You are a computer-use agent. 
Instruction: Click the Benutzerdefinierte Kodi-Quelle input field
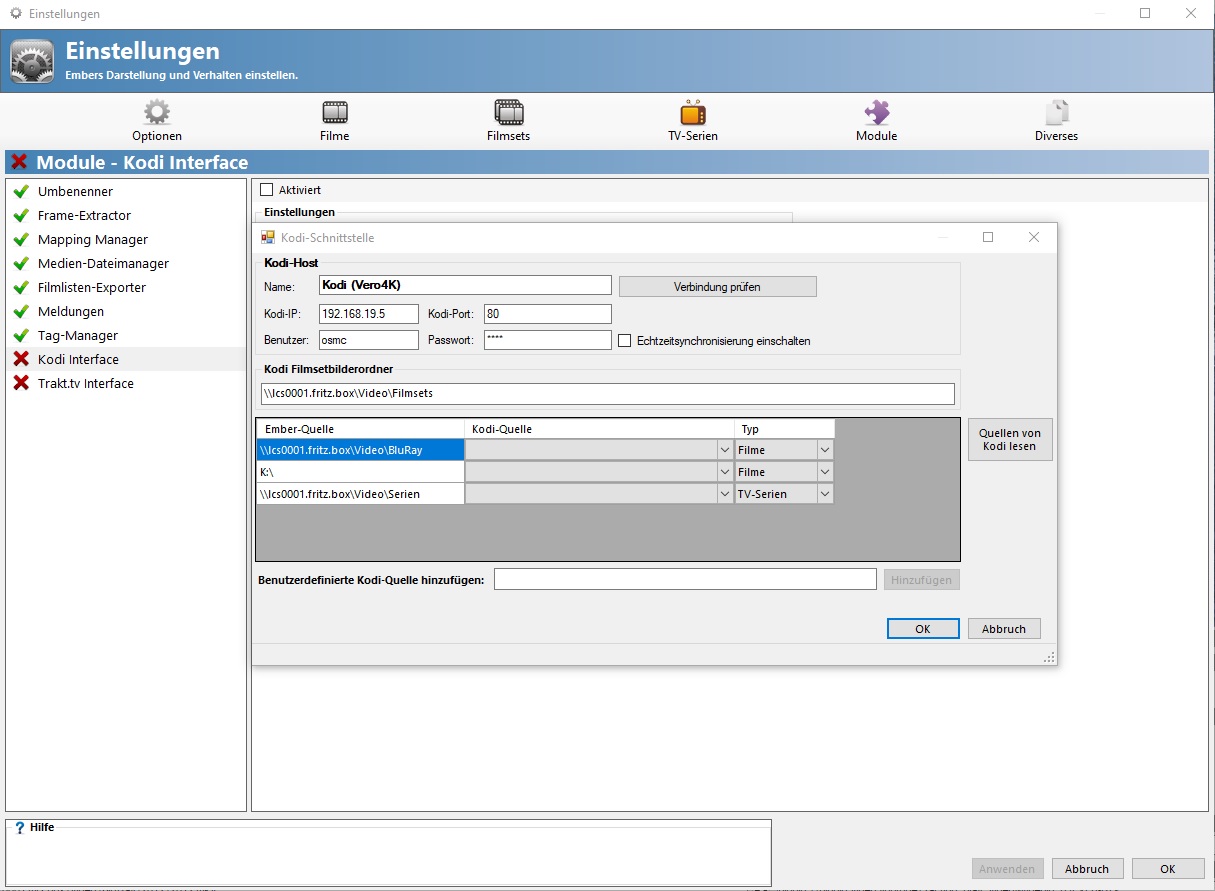(685, 579)
